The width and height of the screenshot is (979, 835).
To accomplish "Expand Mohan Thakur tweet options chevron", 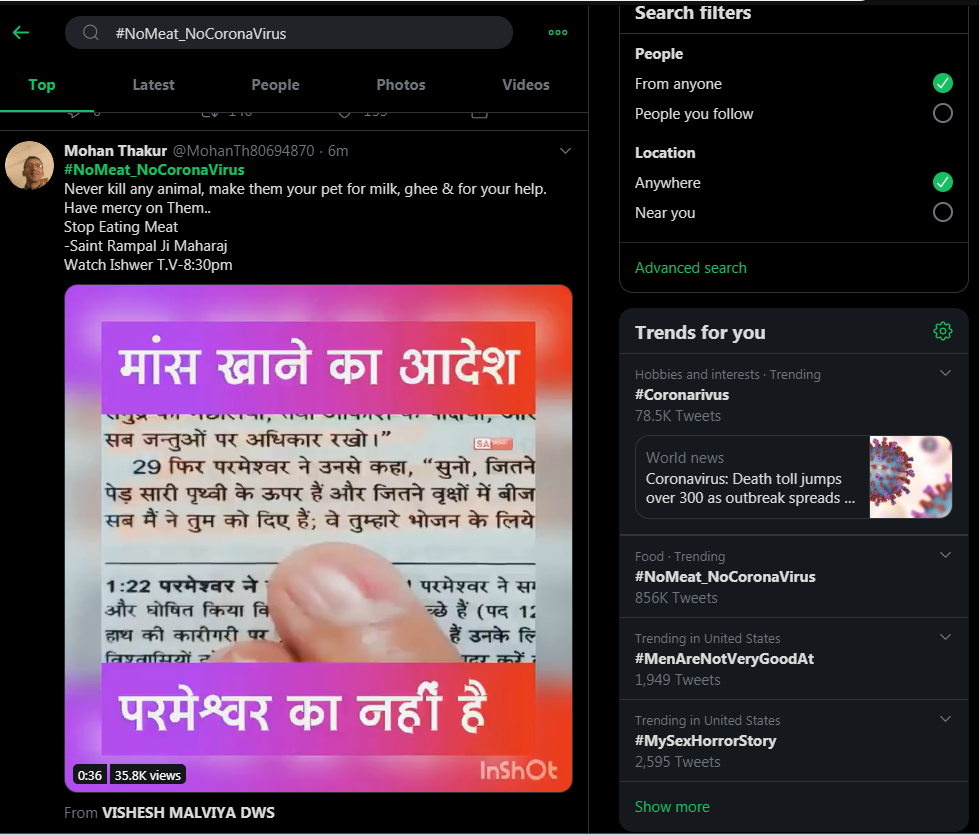I will click(x=565, y=151).
